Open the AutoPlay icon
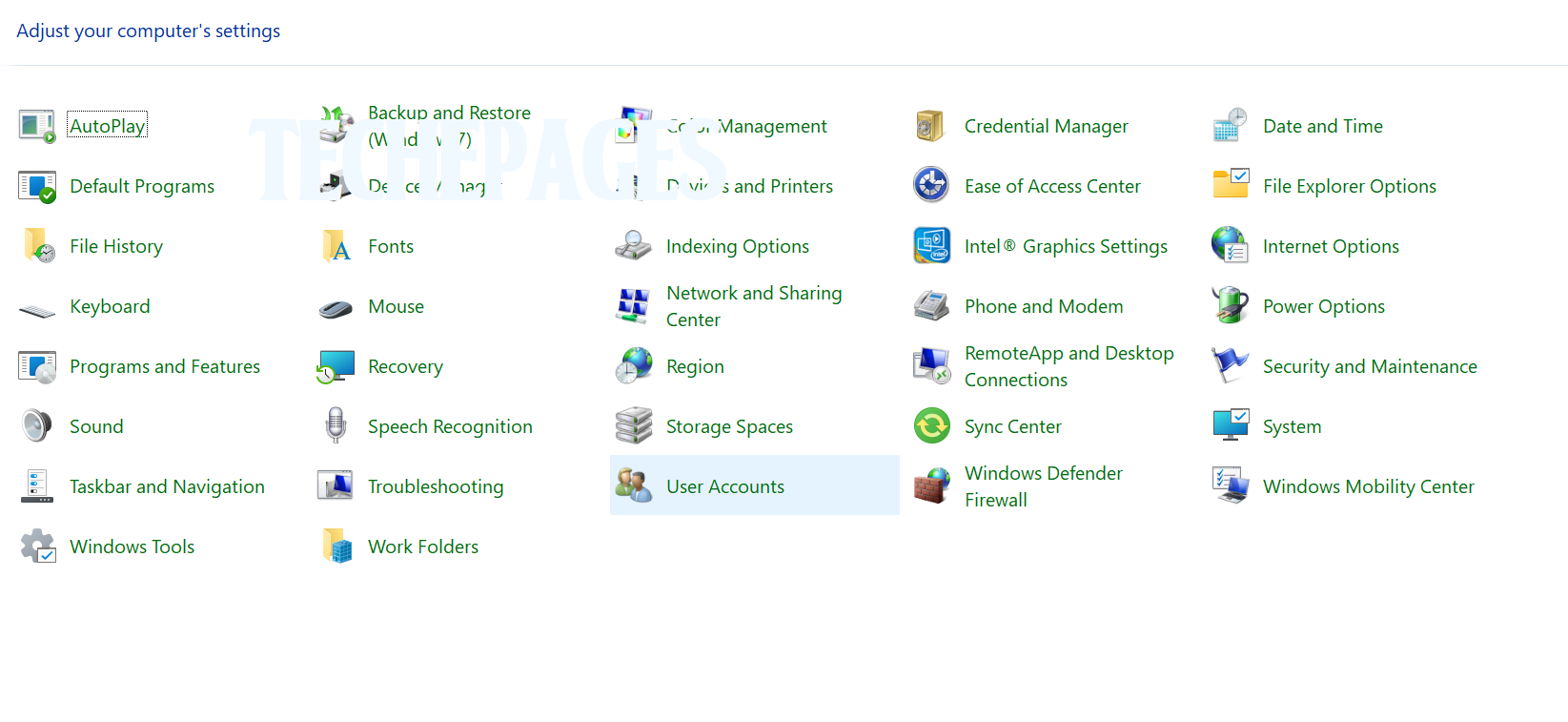 tap(37, 126)
